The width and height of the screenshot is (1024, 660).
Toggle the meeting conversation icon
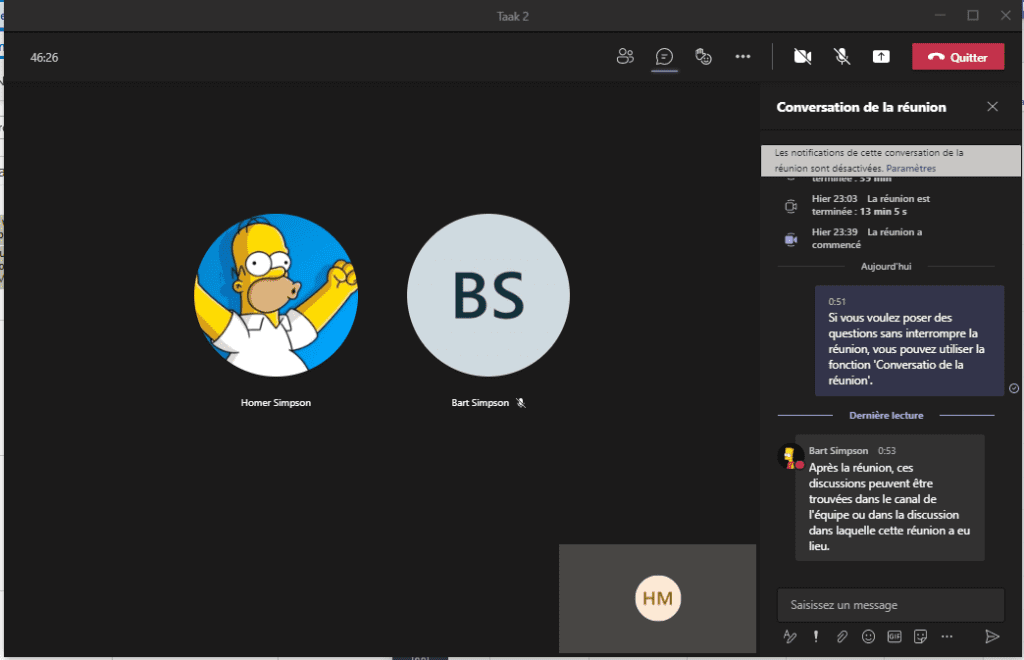click(x=664, y=57)
